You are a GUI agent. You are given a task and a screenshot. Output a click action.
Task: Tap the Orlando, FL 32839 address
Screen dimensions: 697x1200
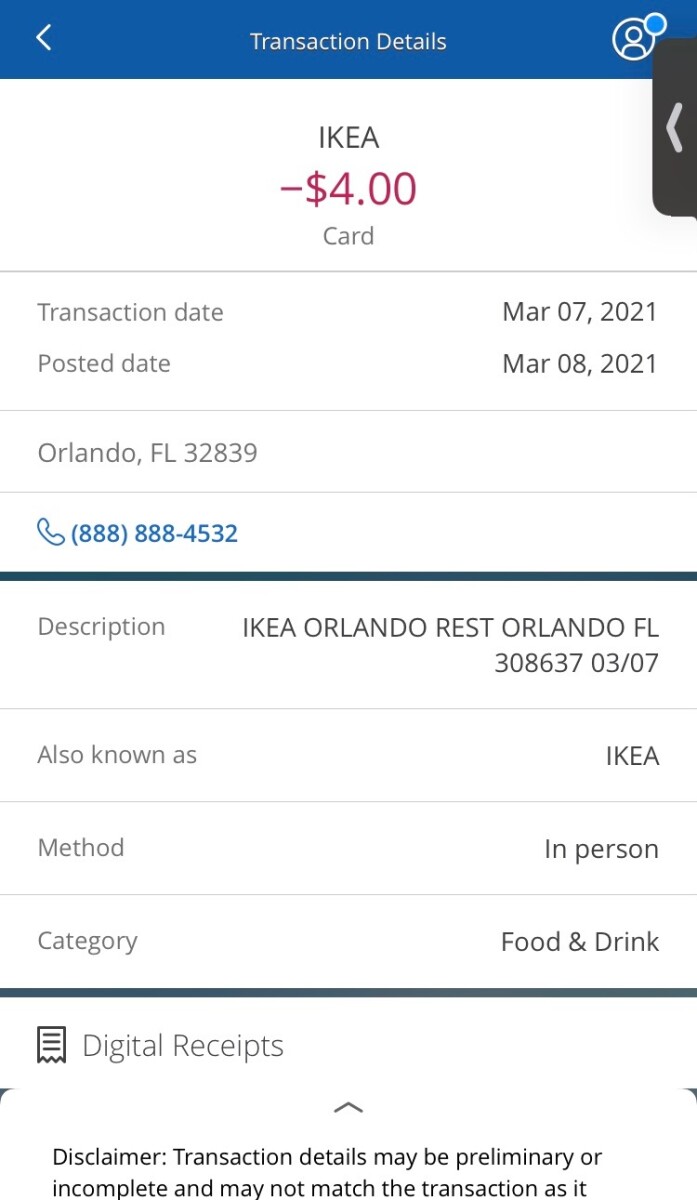coord(147,453)
